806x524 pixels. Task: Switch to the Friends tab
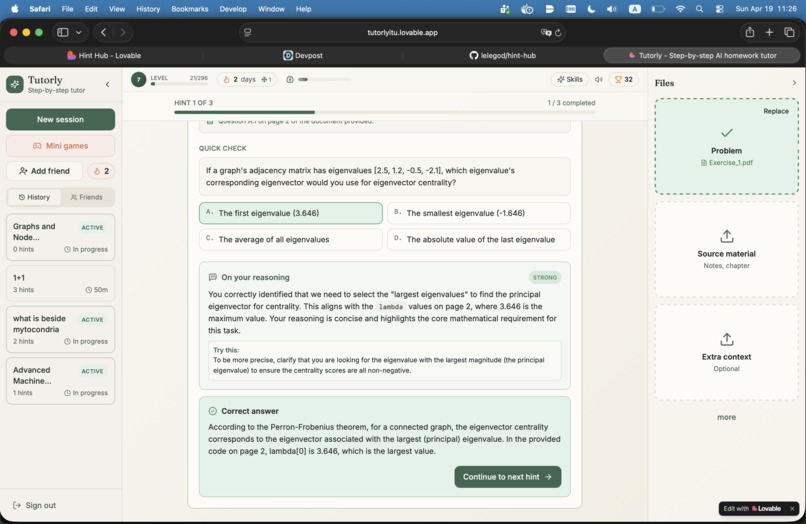pos(86,197)
